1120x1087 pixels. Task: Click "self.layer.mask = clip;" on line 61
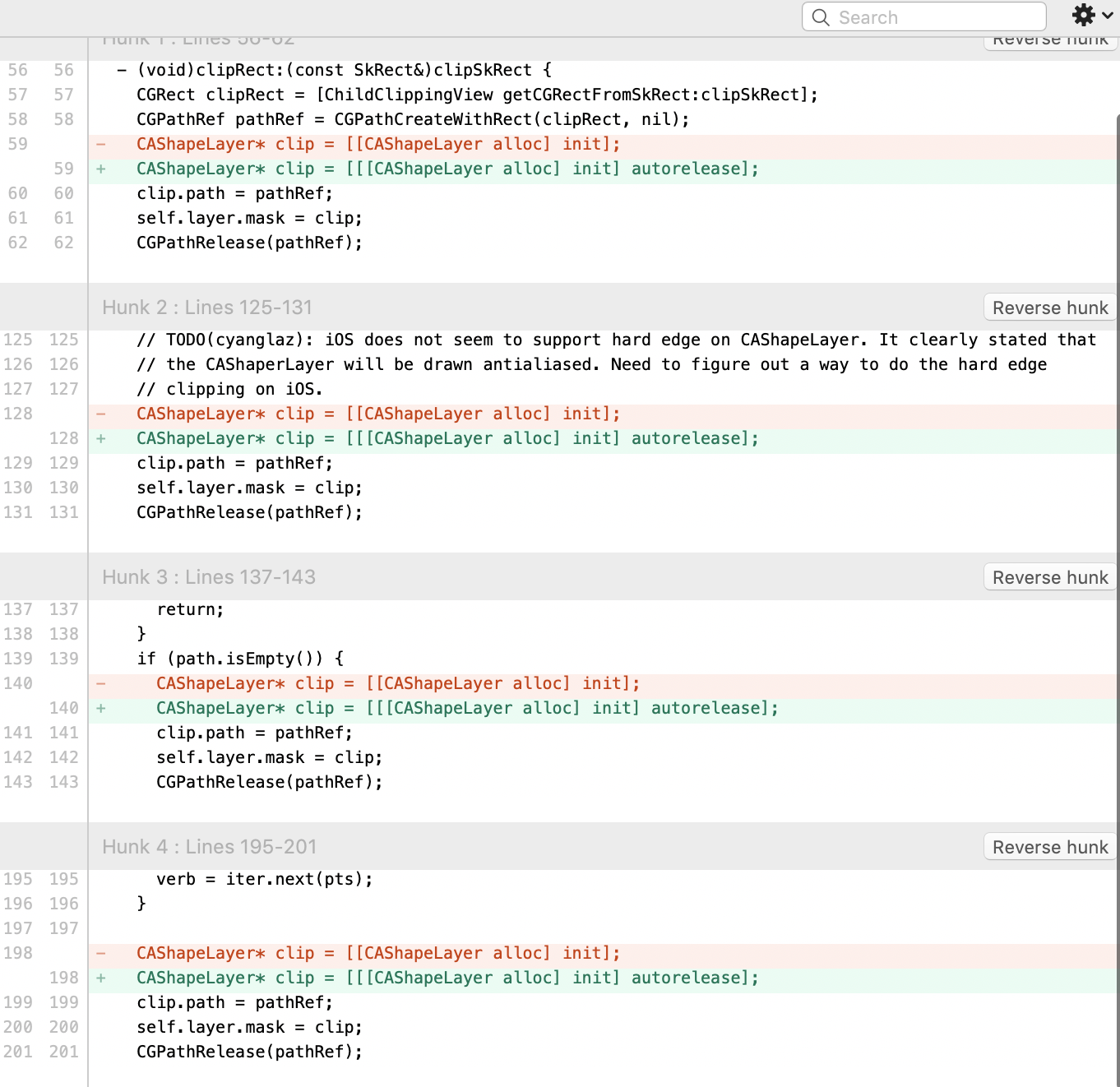[249, 218]
